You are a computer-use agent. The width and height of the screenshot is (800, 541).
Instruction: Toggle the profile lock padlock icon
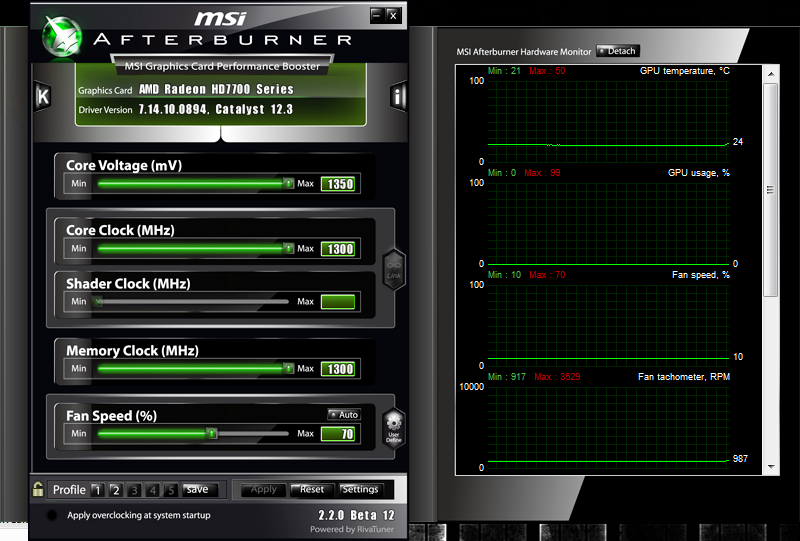pos(38,489)
